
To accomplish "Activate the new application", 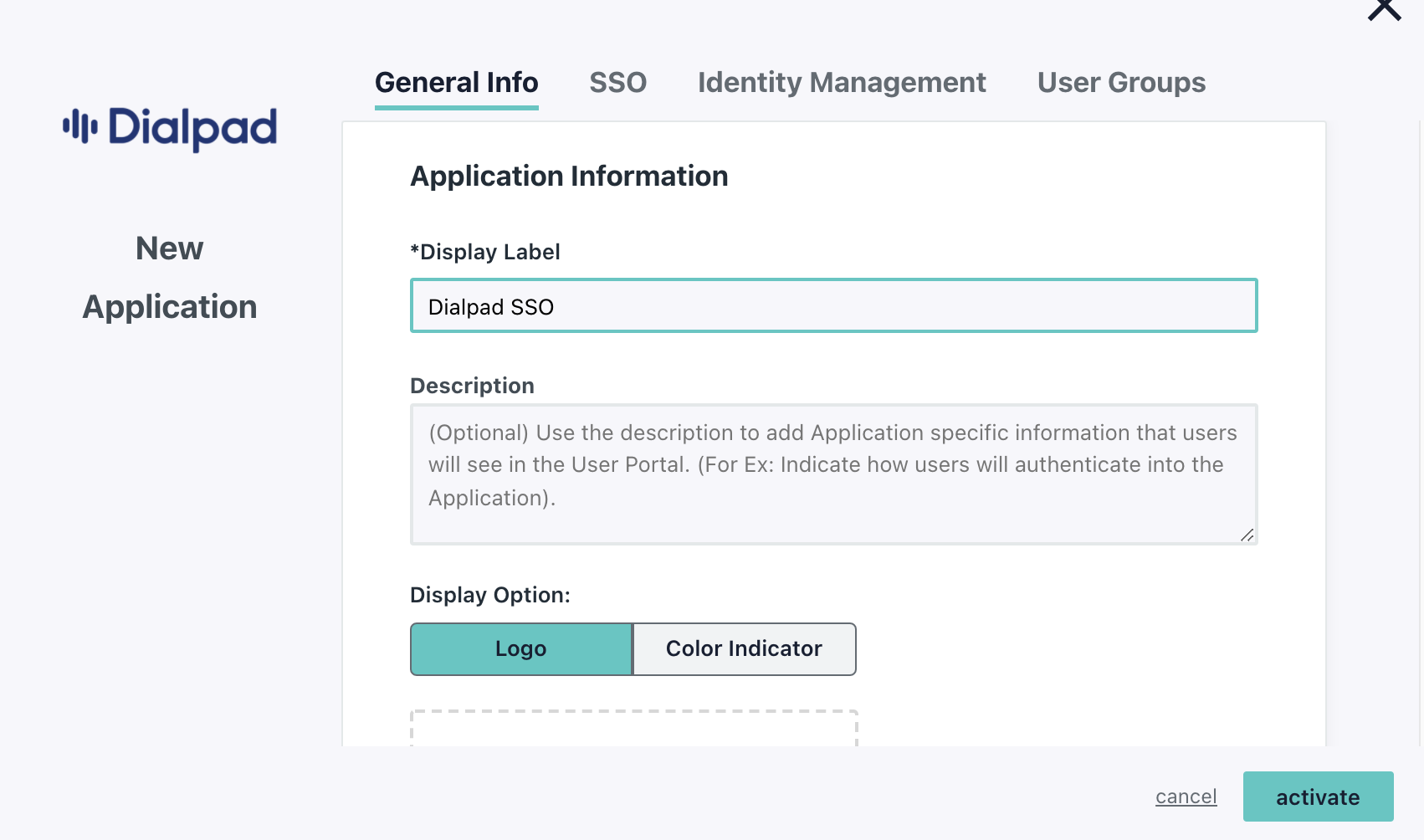I will (x=1319, y=796).
